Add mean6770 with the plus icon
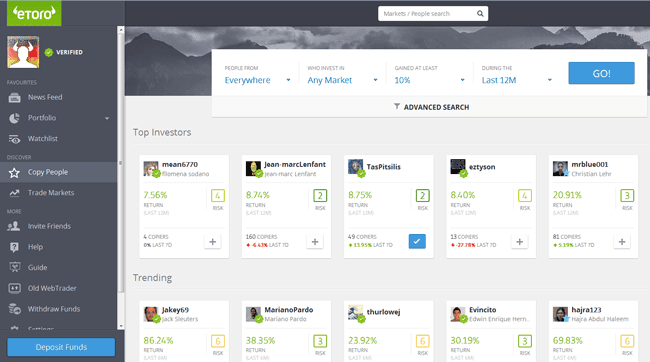 213,242
